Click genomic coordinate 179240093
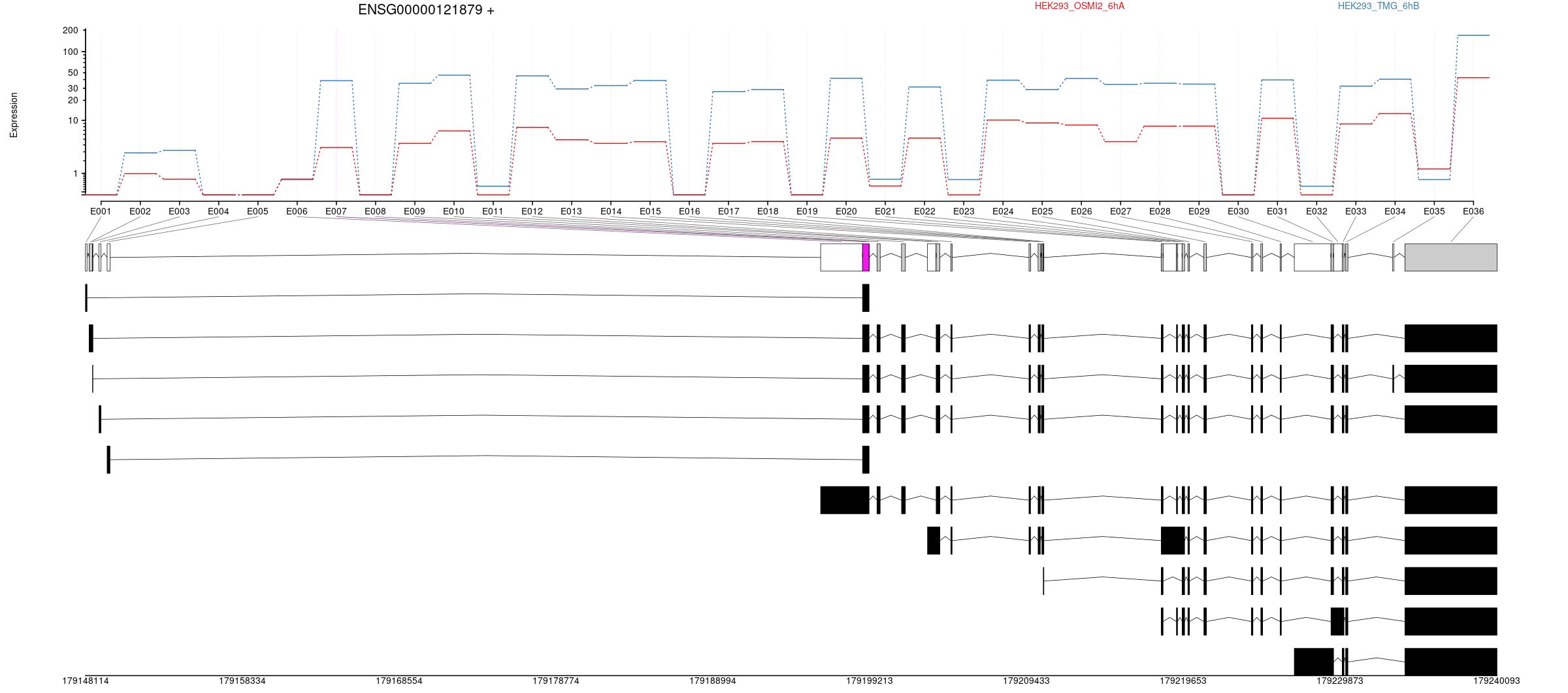The height and width of the screenshot is (693, 1568). coord(1497,681)
